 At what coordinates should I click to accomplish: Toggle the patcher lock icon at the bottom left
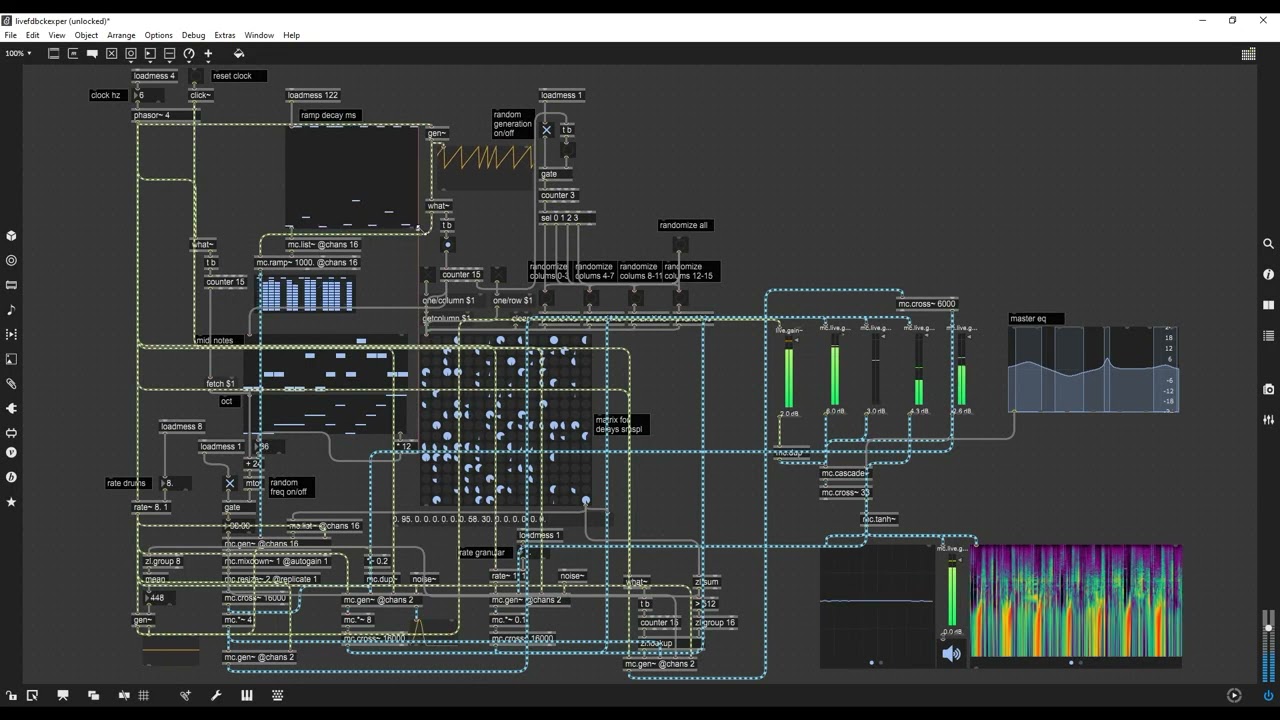point(11,695)
